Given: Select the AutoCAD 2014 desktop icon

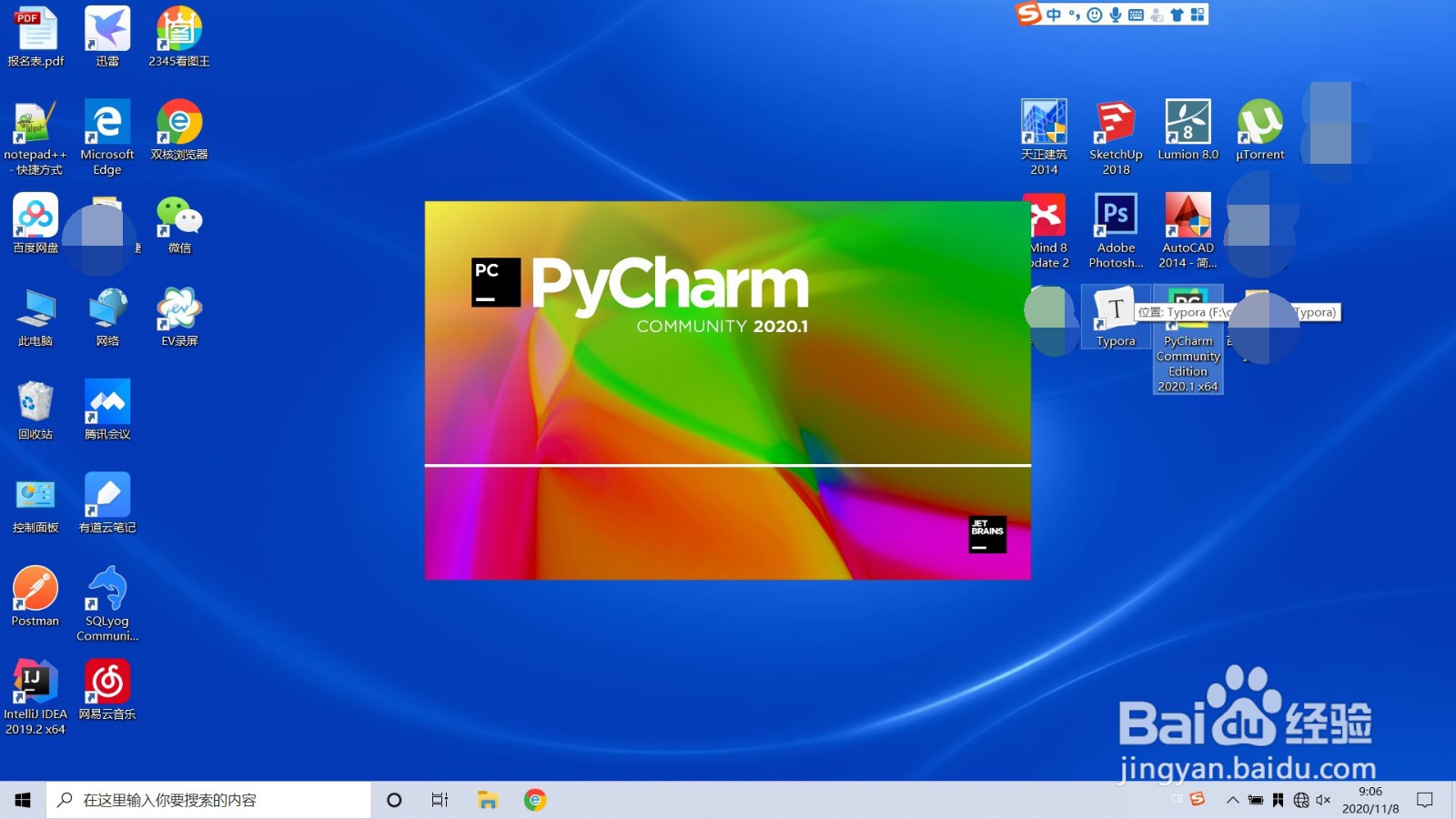Looking at the screenshot, I should (1188, 231).
